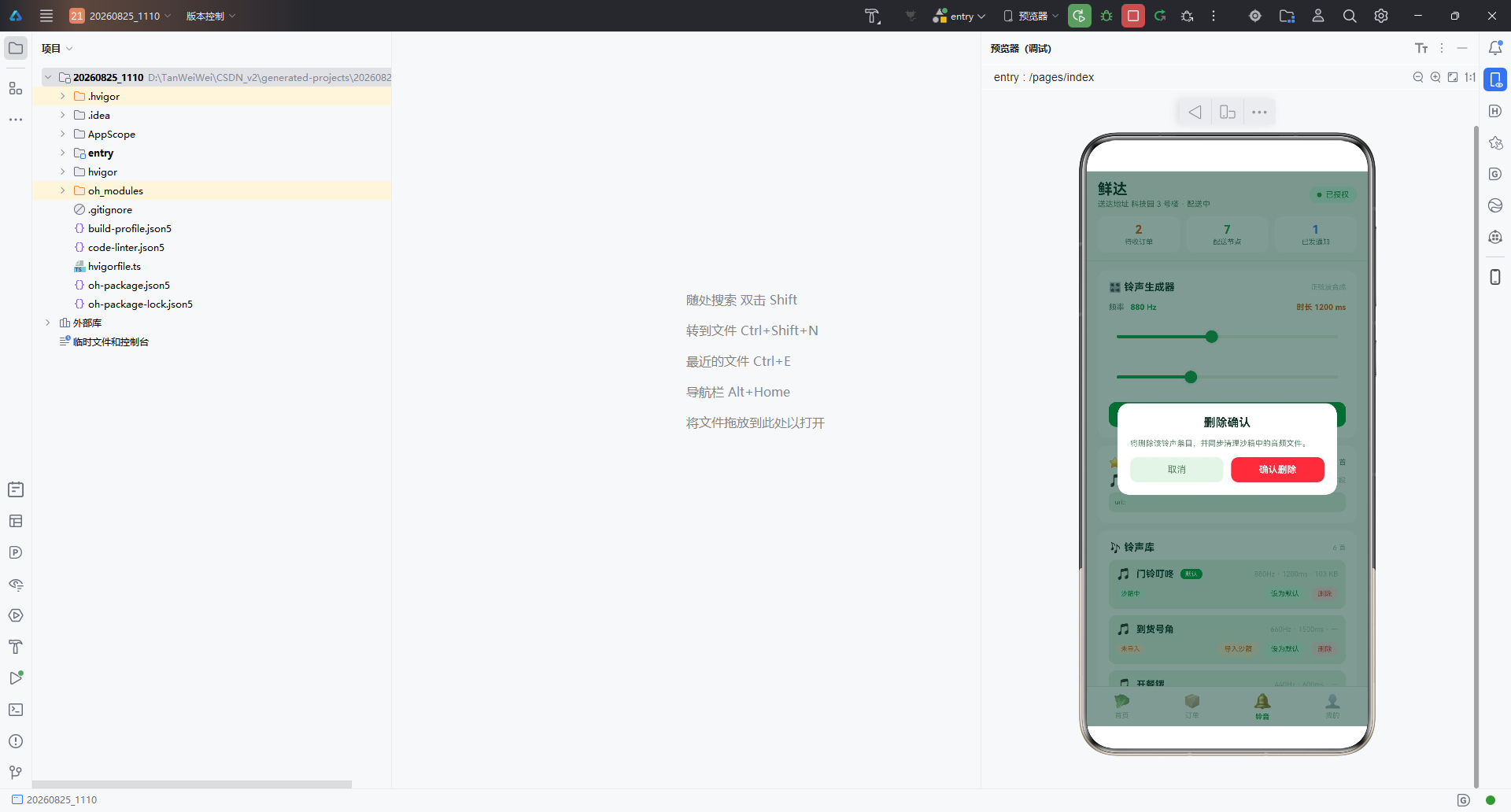1511x812 pixels.
Task: Open the device manager phone icon on right bar
Action: (x=1495, y=277)
